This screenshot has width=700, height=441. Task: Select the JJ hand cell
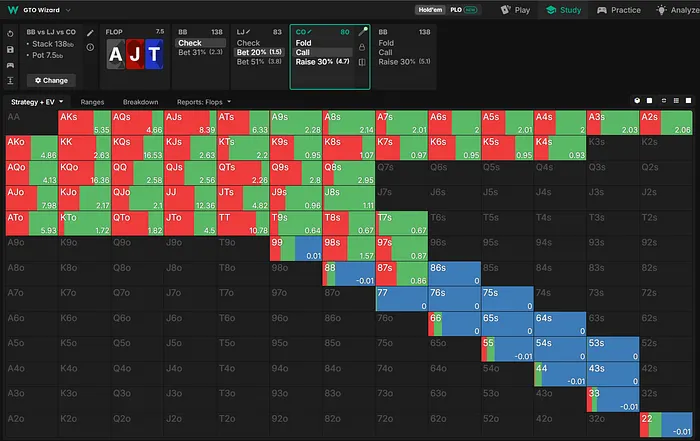(x=190, y=198)
